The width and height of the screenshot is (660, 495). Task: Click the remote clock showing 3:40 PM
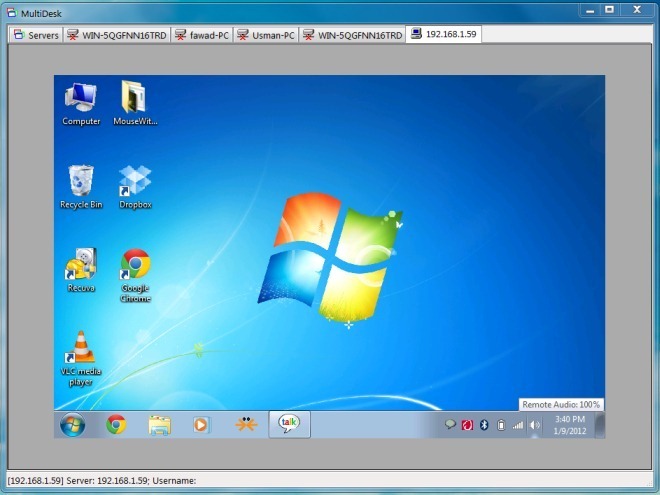click(x=570, y=425)
